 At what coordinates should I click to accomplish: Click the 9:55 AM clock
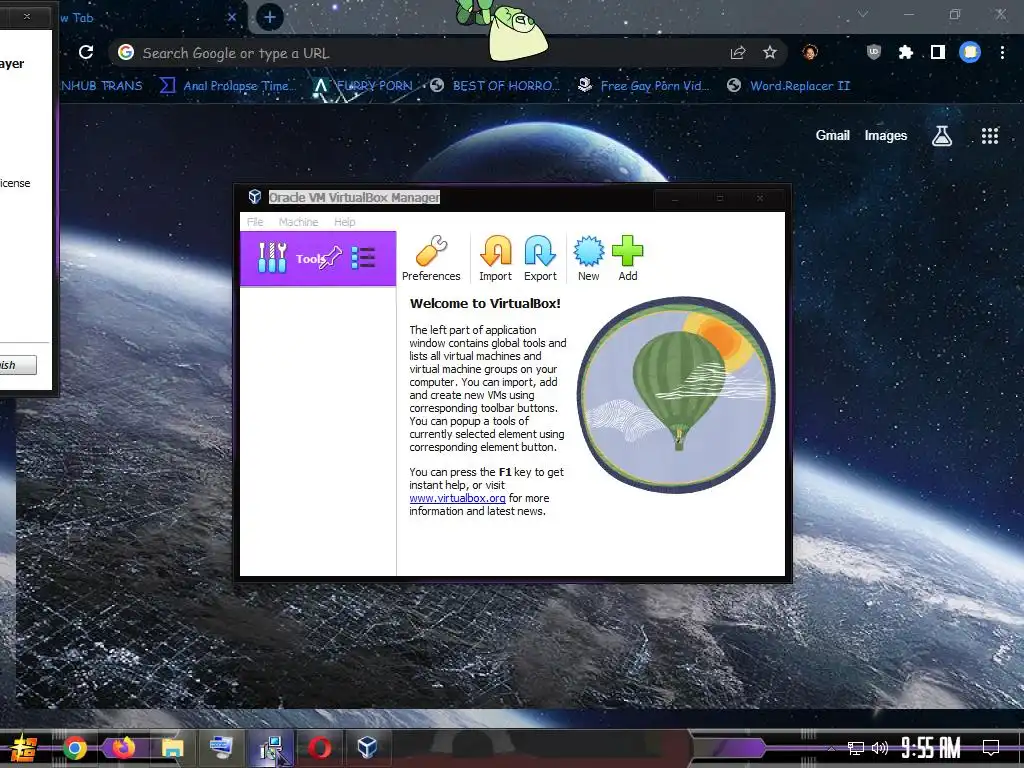click(931, 747)
